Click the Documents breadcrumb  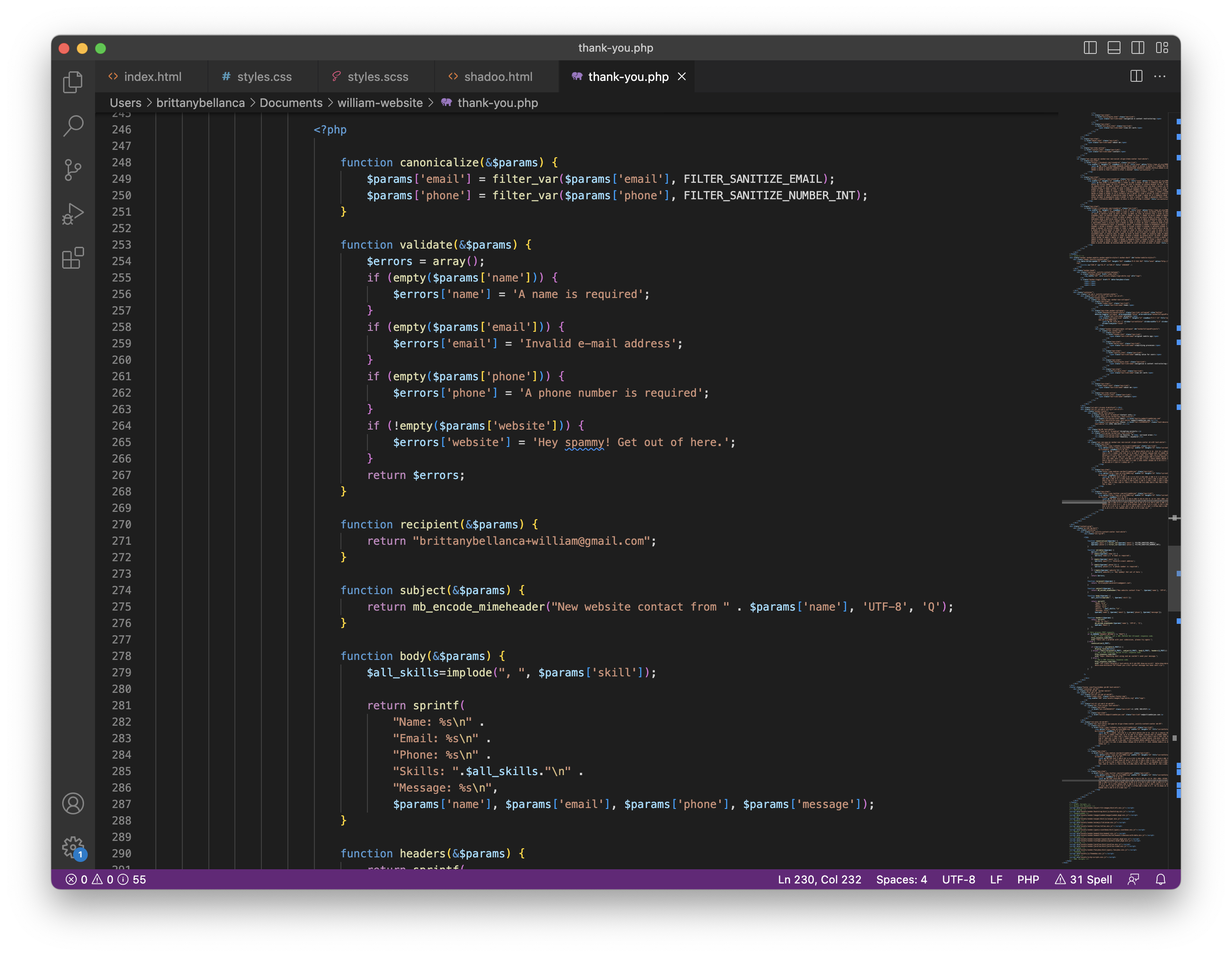291,103
